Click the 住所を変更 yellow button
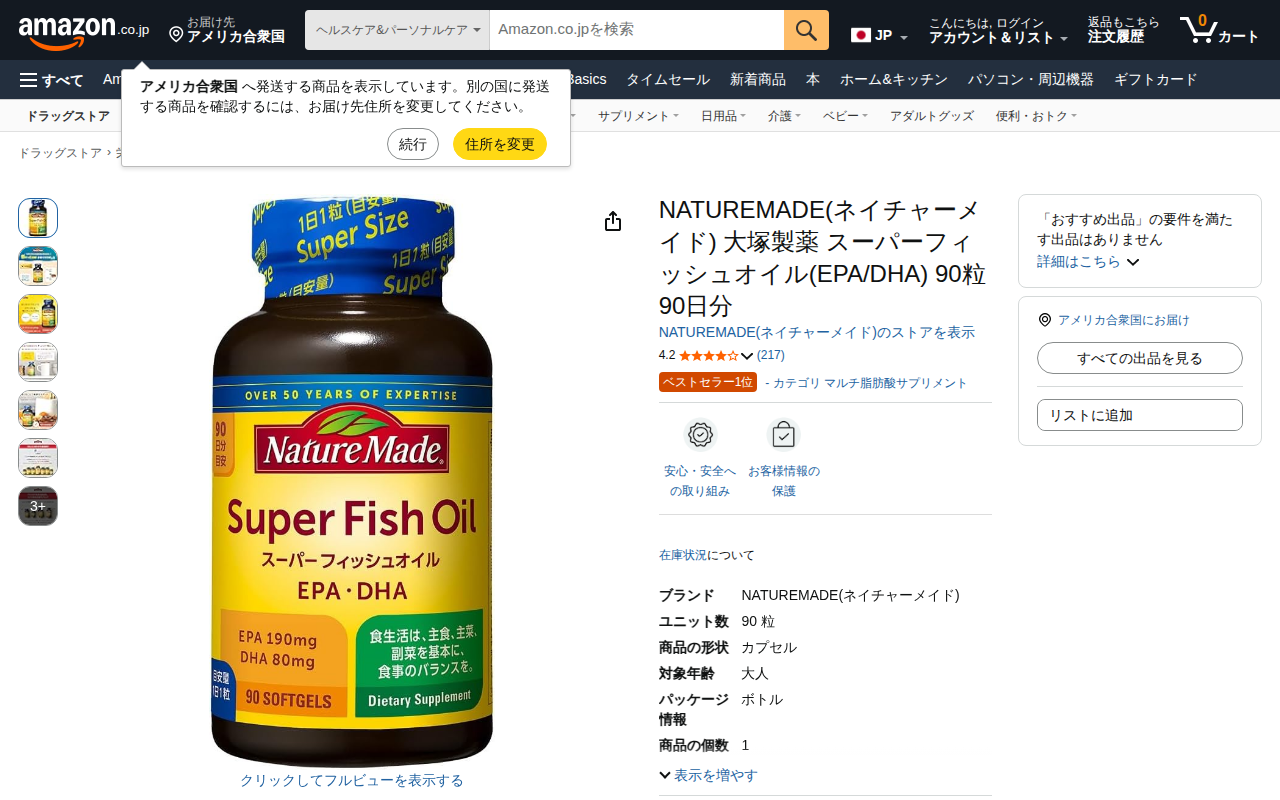Screen dimensions: 1280x800 tap(500, 144)
